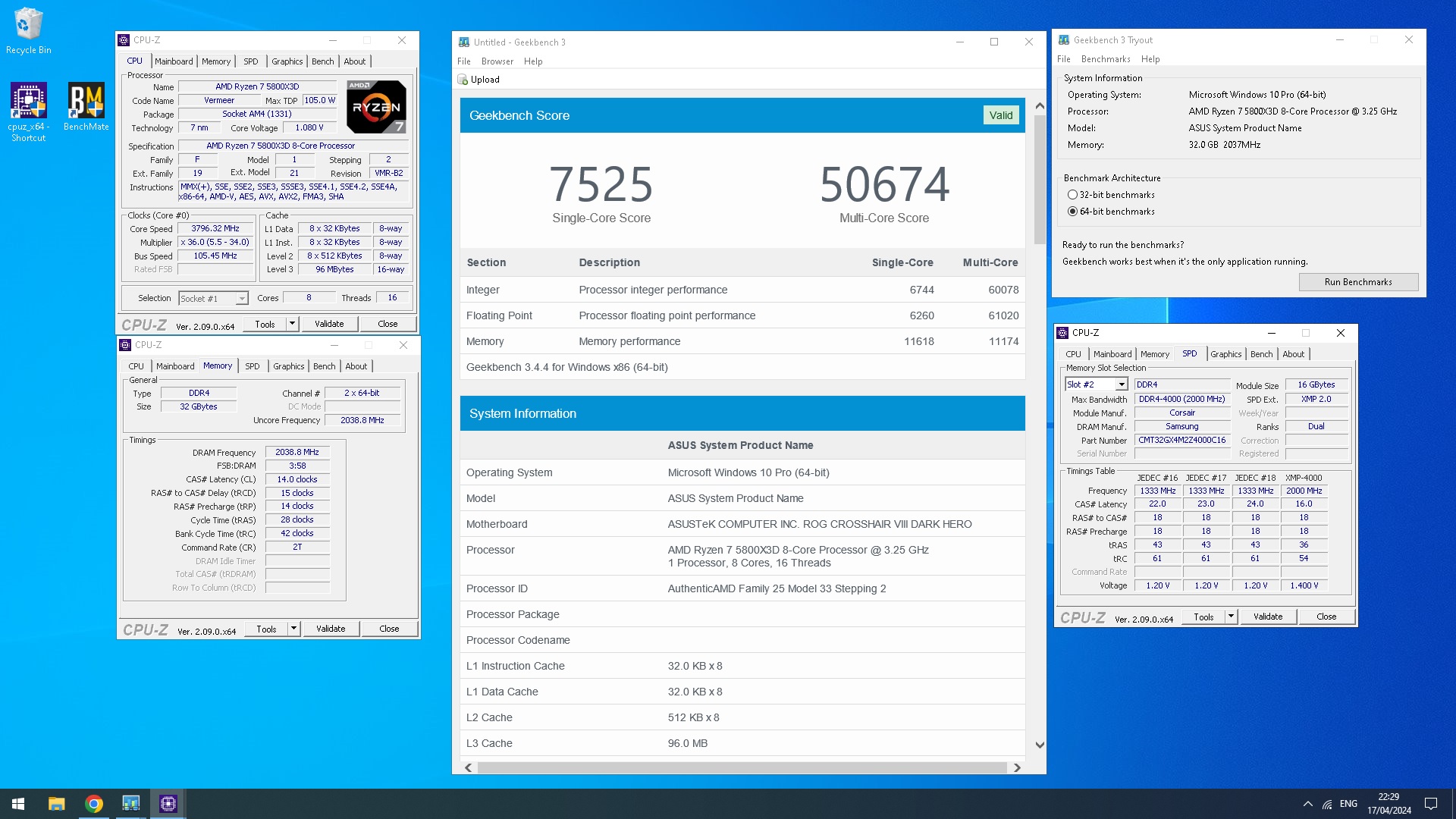Image resolution: width=1456 pixels, height=819 pixels.
Task: Open the Recycle Bin desktop icon
Action: [28, 30]
